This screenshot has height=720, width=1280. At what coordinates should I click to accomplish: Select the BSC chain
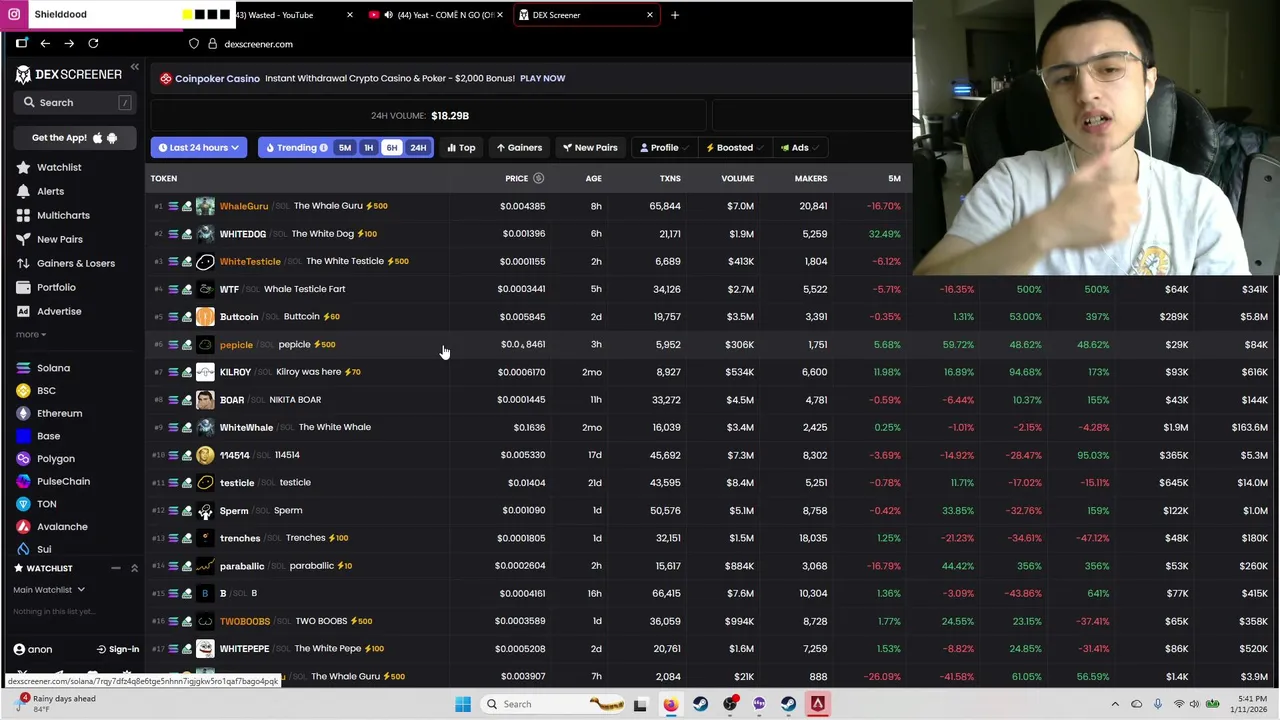(46, 390)
